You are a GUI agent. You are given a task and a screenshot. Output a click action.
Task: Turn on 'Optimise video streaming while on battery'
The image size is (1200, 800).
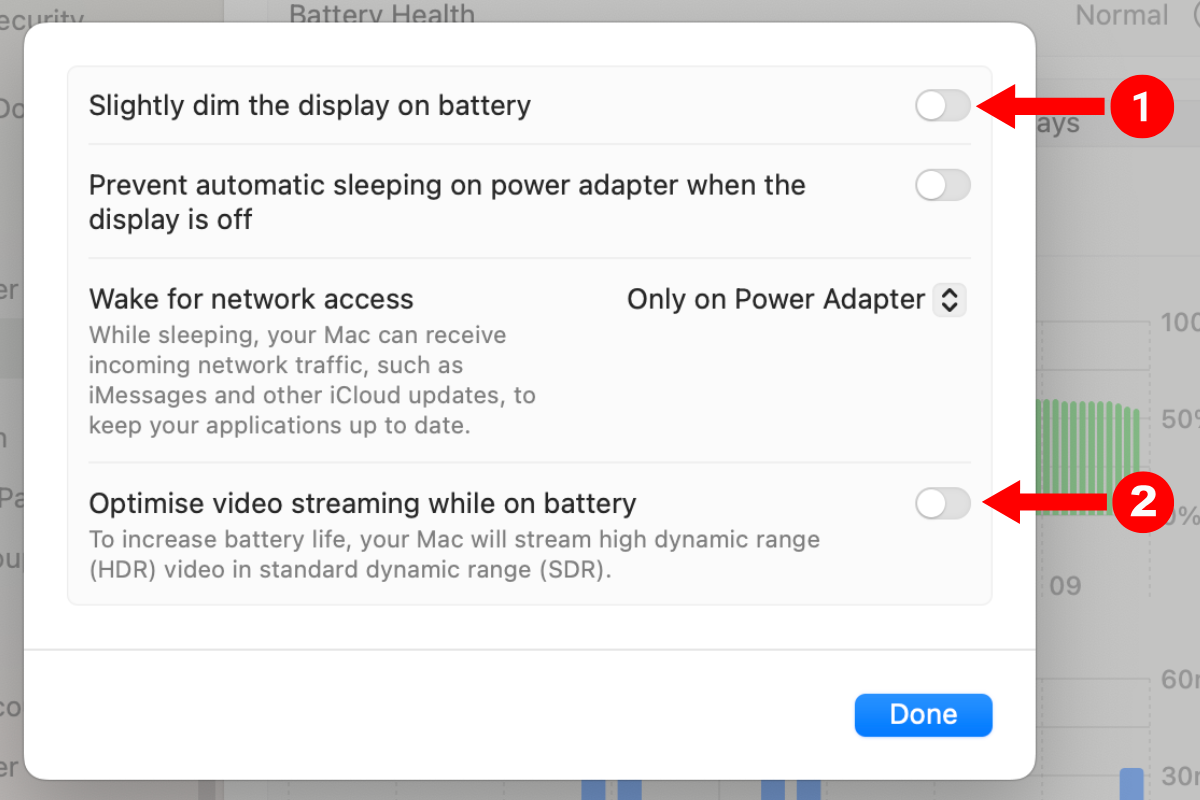[942, 504]
